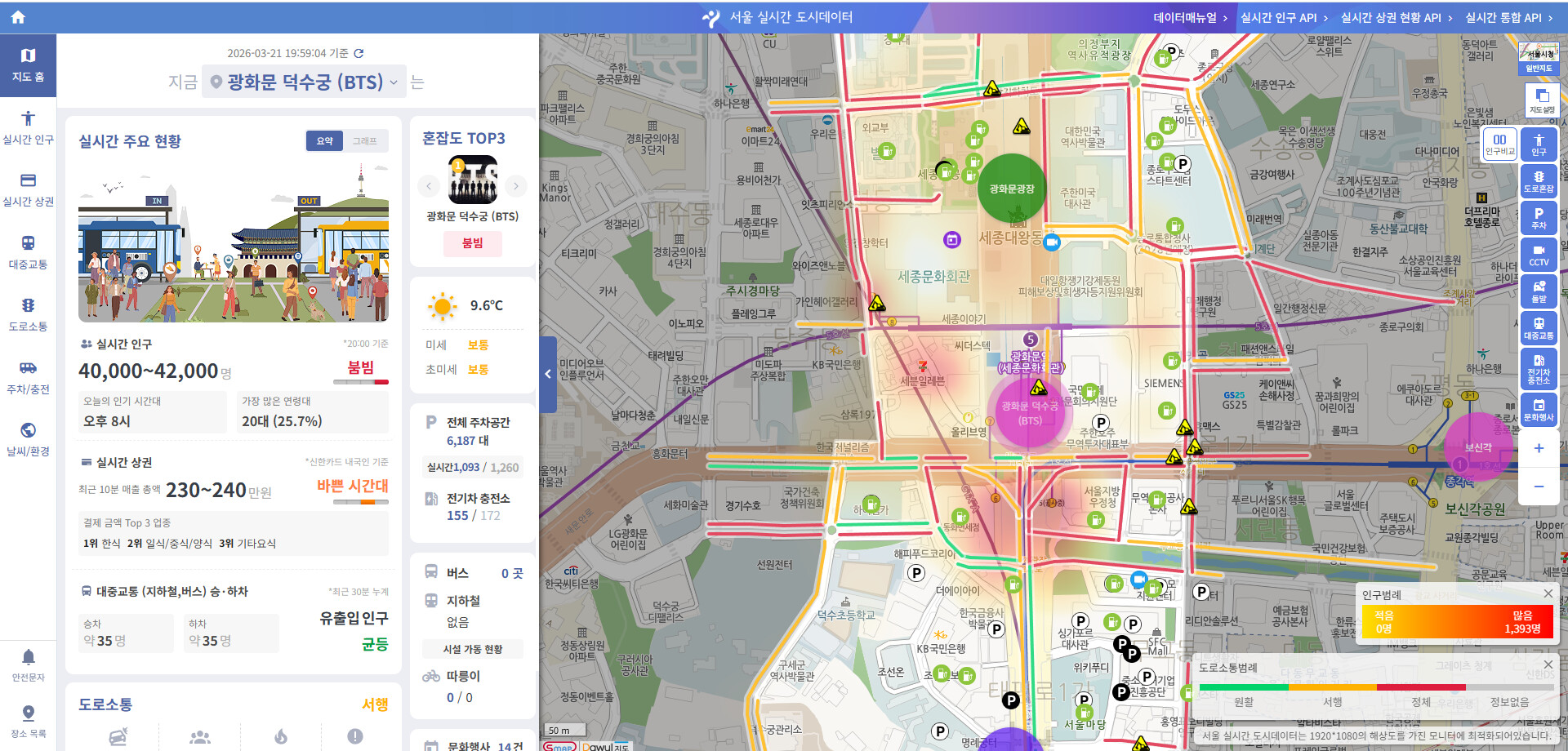Expand the 실시간 통합 API menu
1568x751 pixels.
pos(1508,17)
